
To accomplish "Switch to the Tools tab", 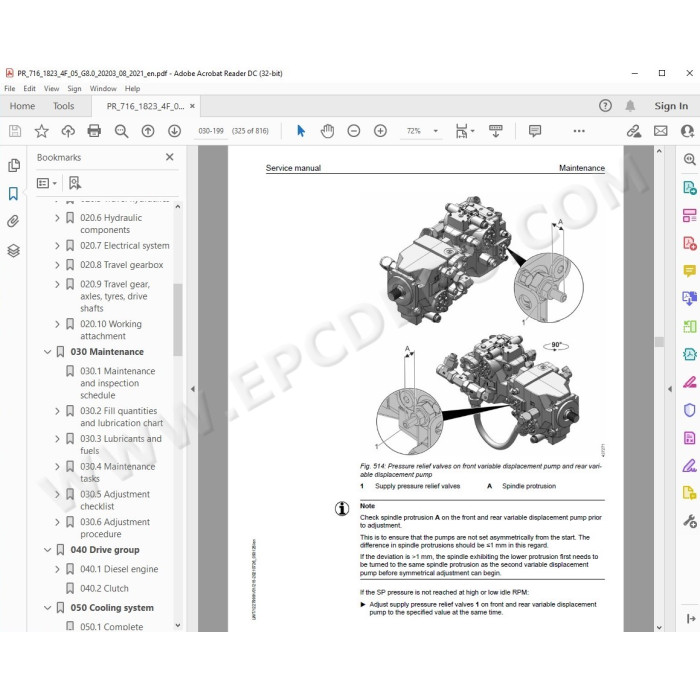I will pos(63,106).
